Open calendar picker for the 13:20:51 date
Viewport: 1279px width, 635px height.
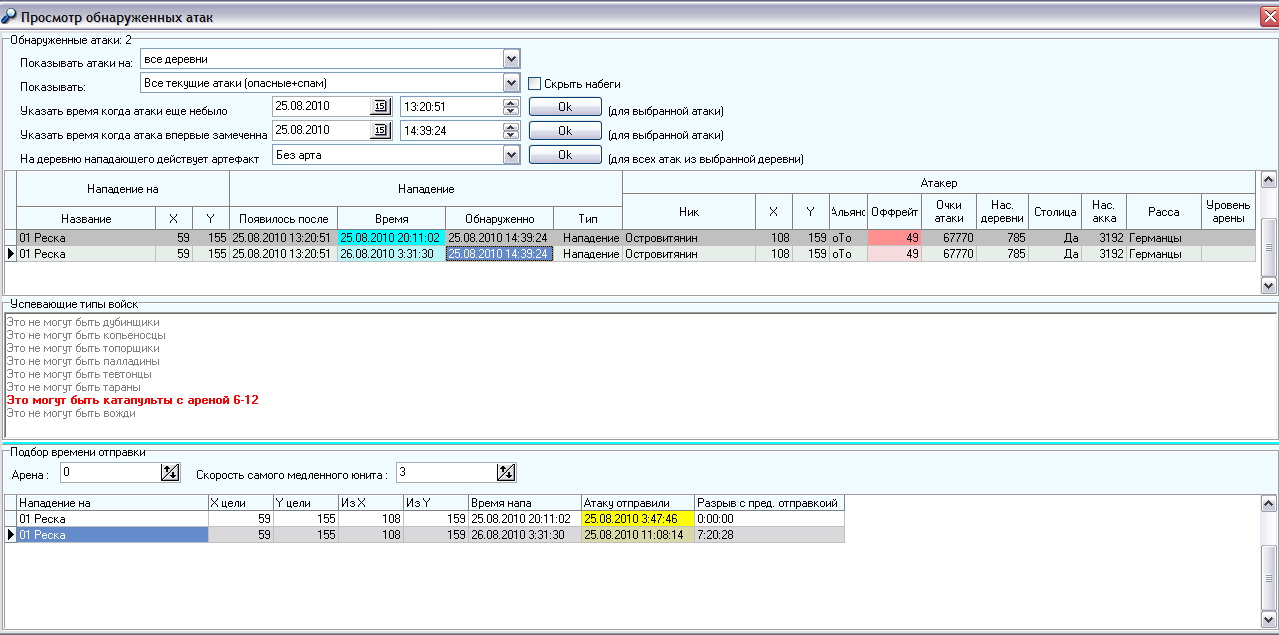click(380, 106)
